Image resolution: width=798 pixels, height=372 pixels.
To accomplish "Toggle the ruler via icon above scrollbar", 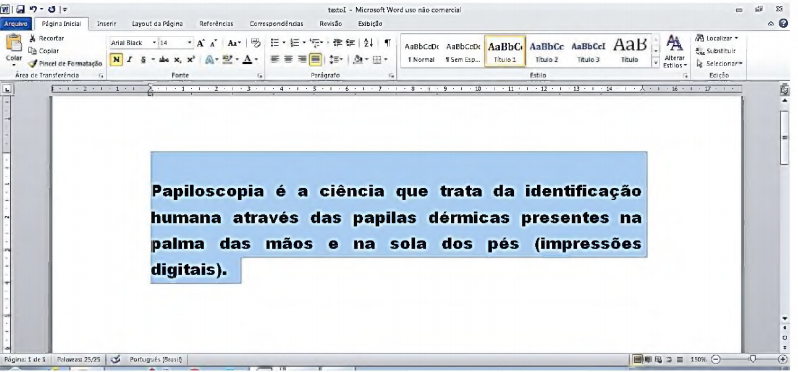I will (784, 90).
